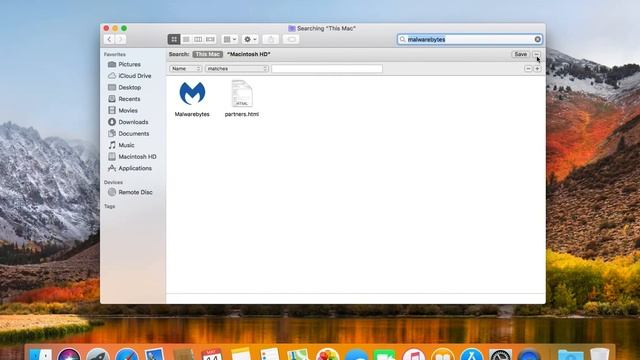Select the "Macintosh HD" search scope
Image resolution: width=640 pixels, height=360 pixels.
[x=249, y=54]
